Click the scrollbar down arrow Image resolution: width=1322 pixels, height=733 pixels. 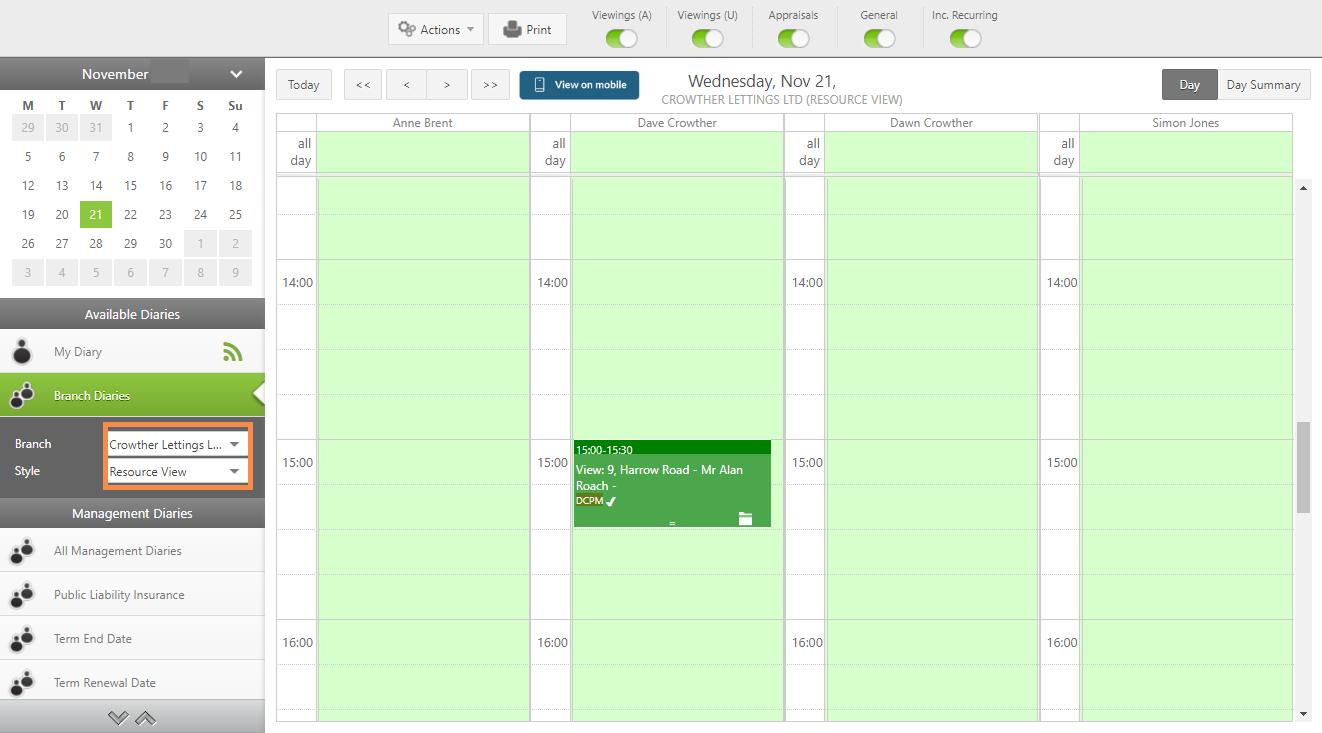(x=1303, y=714)
